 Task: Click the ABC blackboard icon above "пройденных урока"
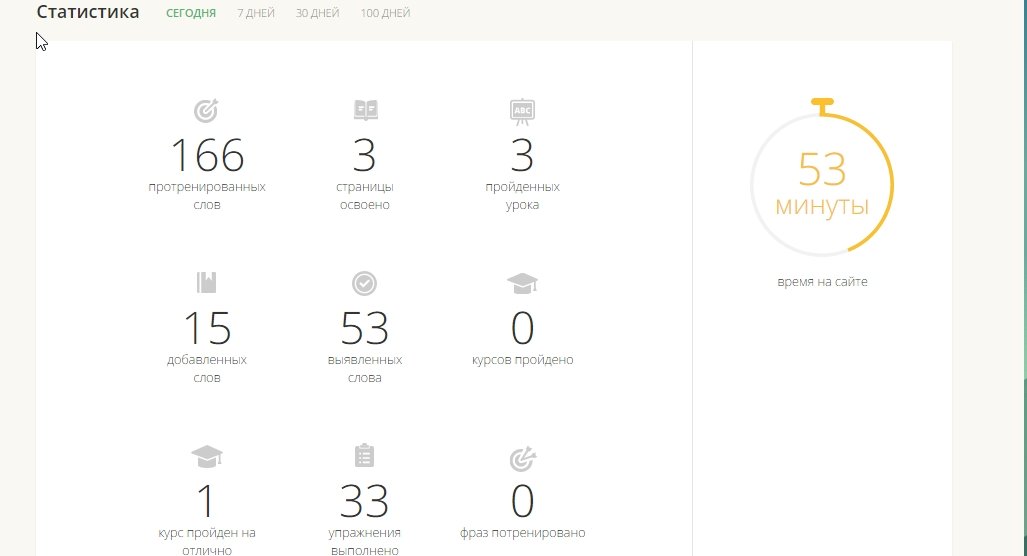[522, 111]
